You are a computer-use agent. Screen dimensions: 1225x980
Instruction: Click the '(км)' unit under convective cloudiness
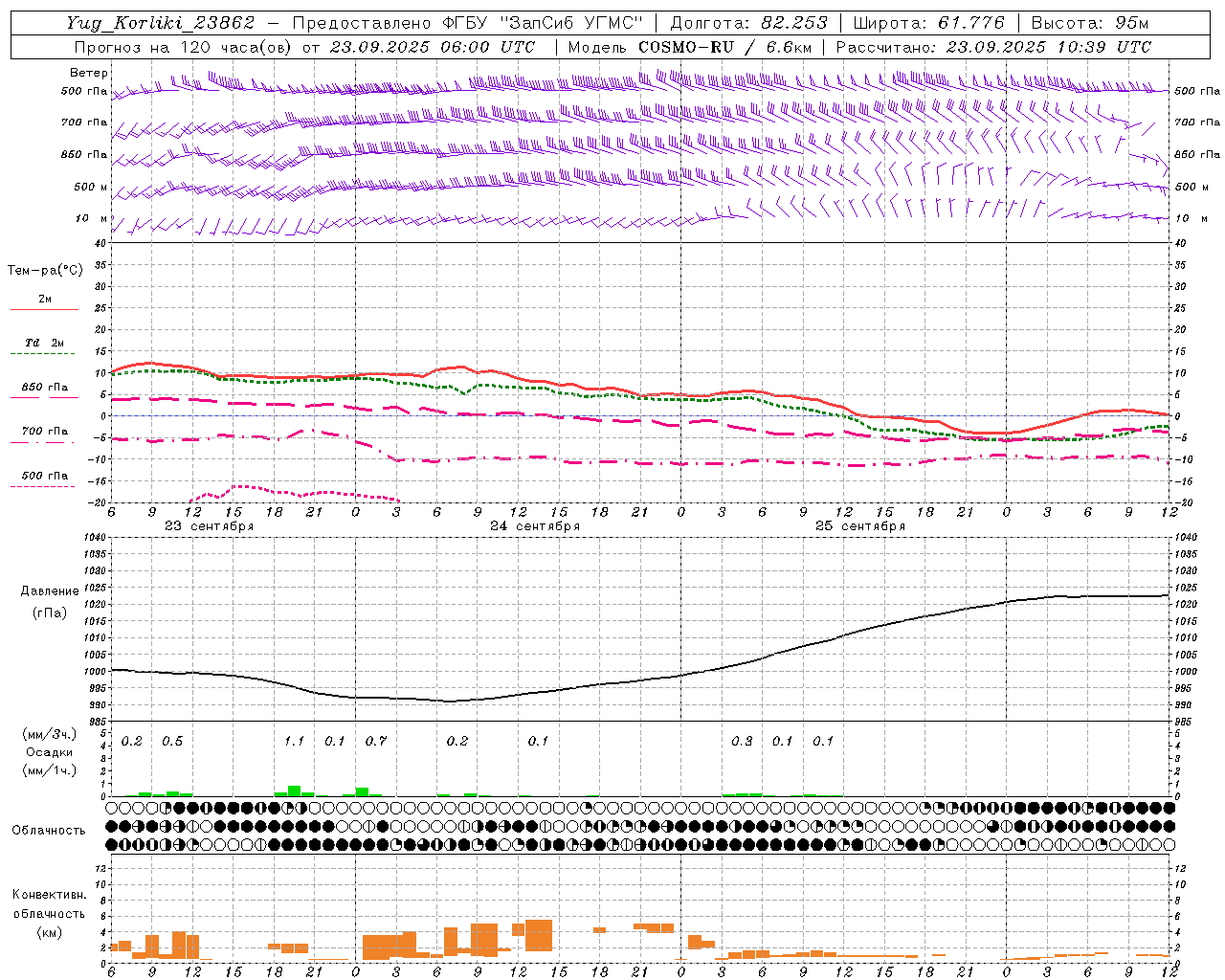click(50, 932)
